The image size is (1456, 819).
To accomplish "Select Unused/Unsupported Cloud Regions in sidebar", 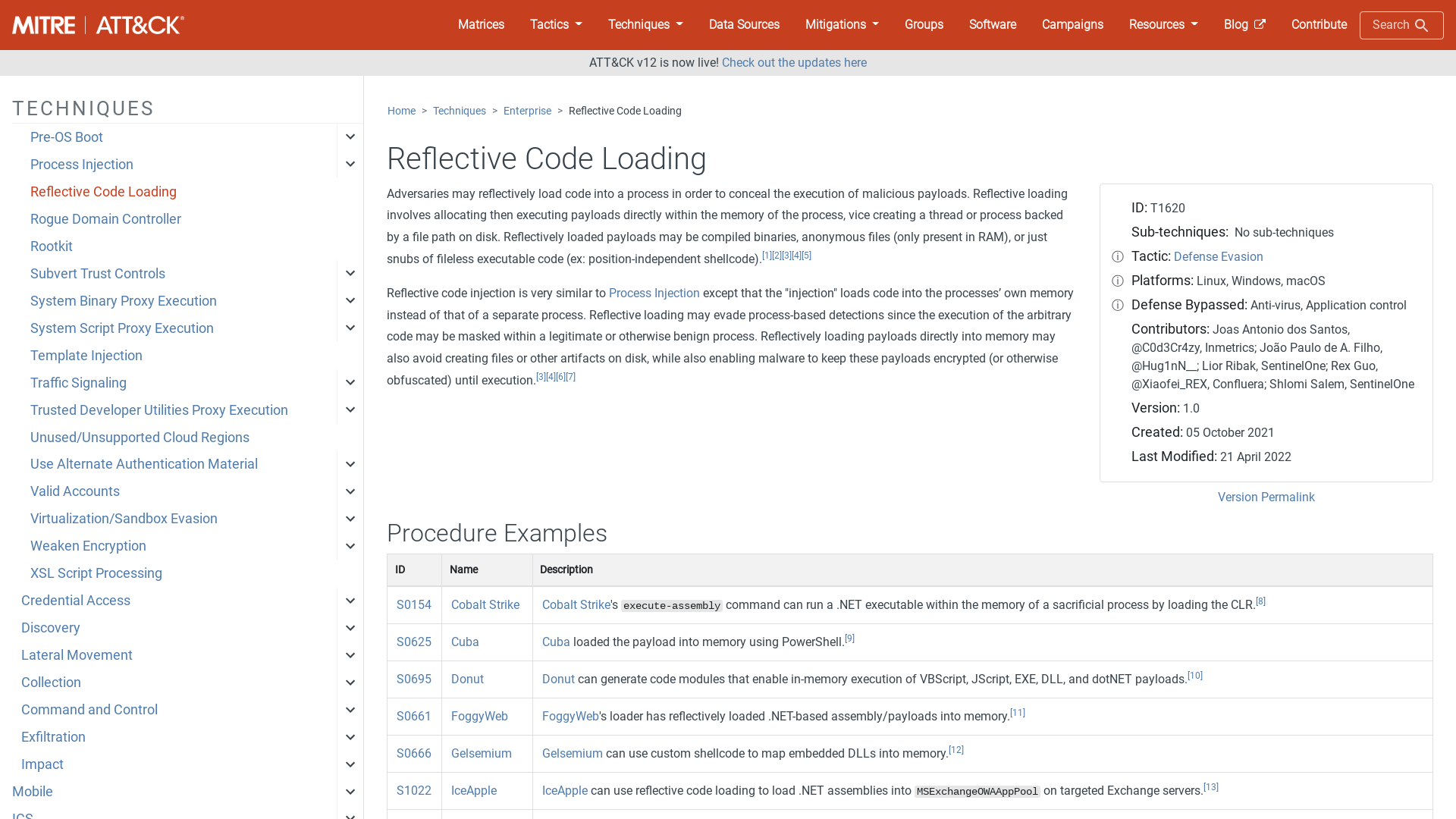I will click(140, 438).
